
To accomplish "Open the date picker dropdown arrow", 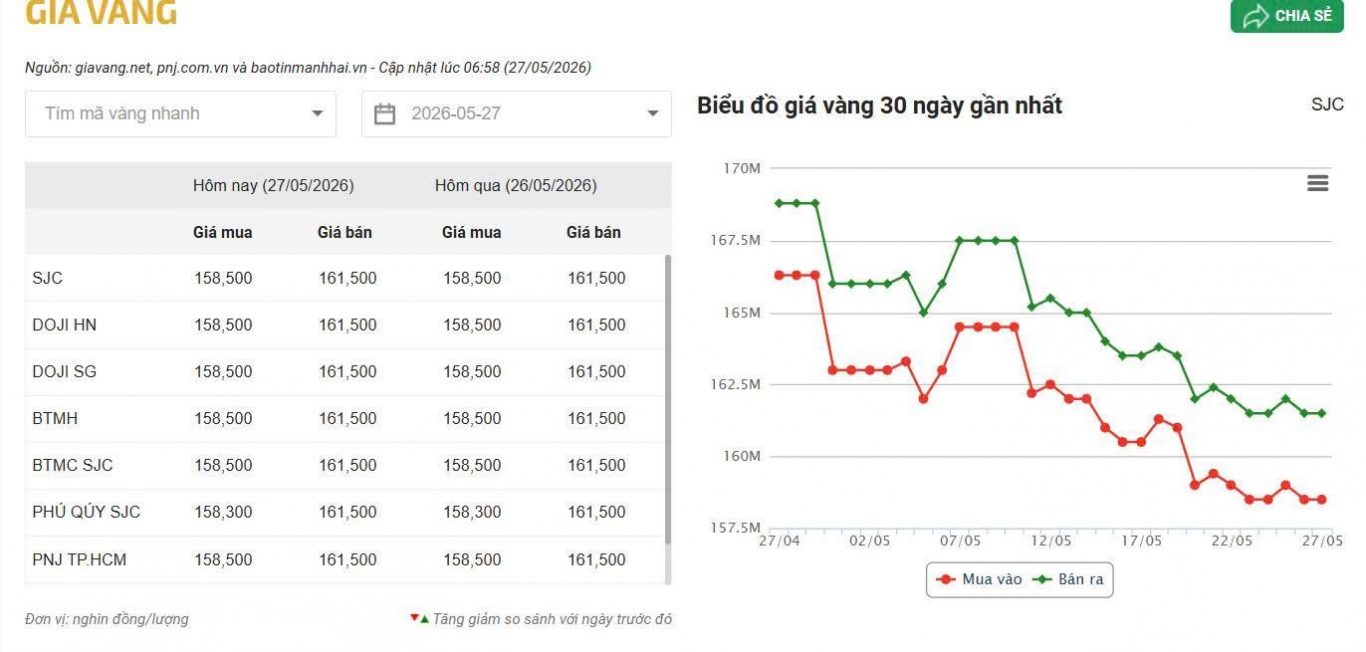I will pyautogui.click(x=653, y=114).
